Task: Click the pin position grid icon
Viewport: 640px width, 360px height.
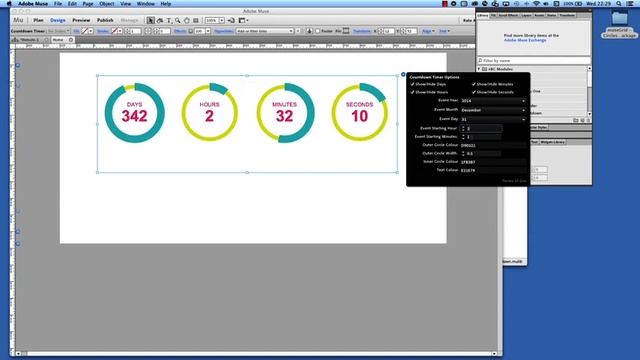Action: tap(346, 31)
